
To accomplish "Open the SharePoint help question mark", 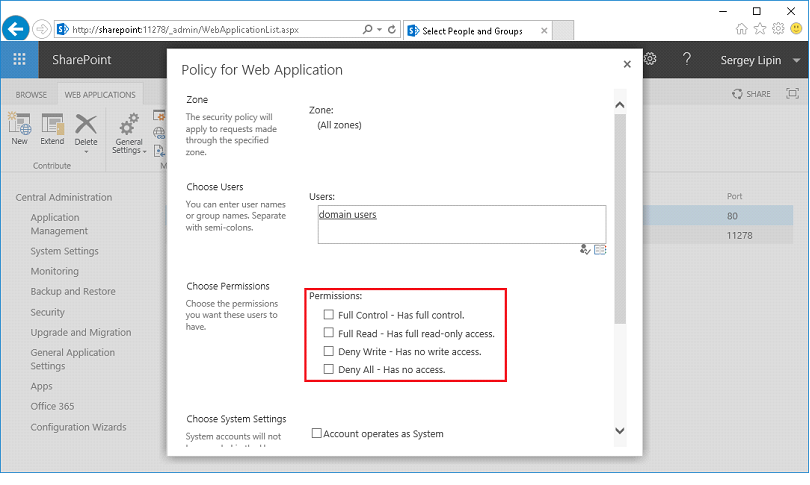I will click(x=687, y=60).
